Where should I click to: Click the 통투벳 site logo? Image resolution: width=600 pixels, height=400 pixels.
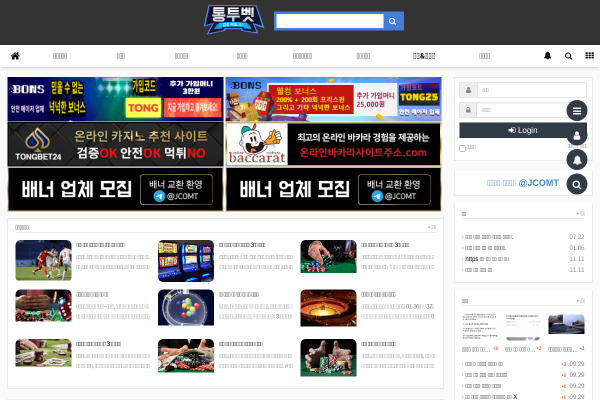233,20
